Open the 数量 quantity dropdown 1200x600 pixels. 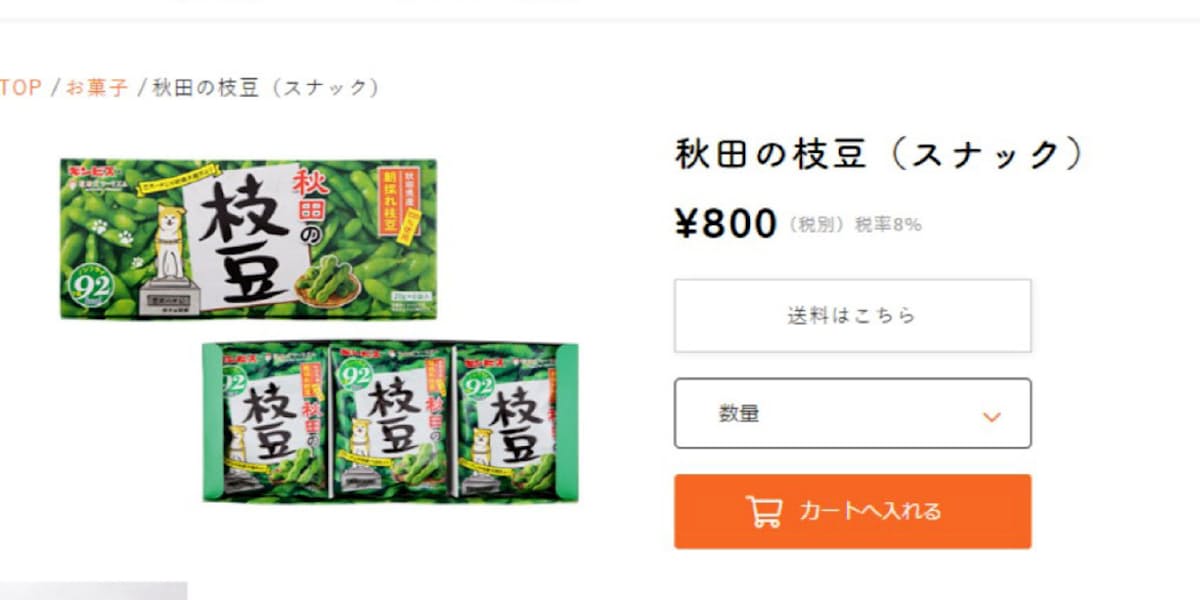853,413
